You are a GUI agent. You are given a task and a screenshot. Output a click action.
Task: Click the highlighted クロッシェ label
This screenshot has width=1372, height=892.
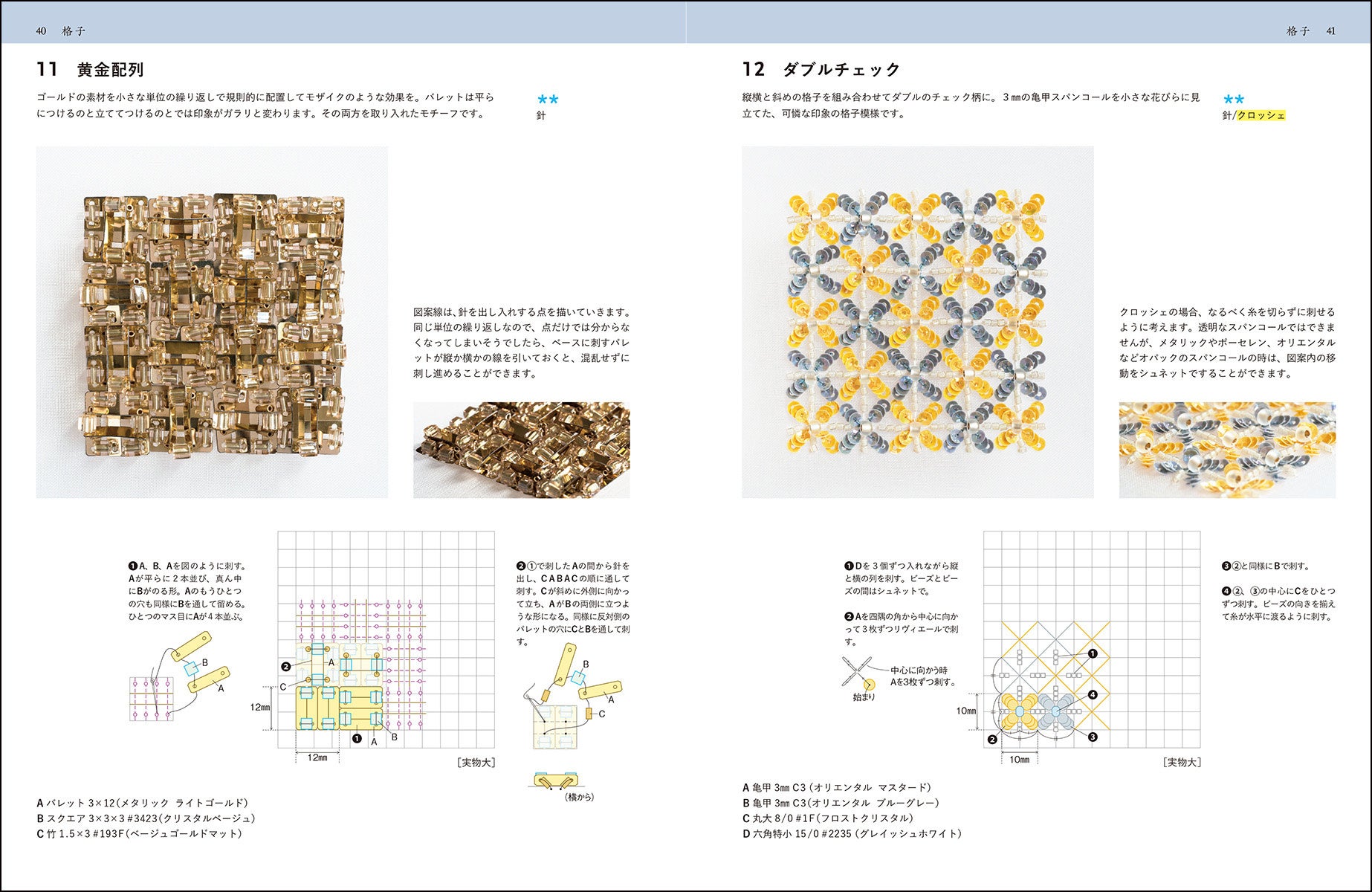(x=1261, y=115)
